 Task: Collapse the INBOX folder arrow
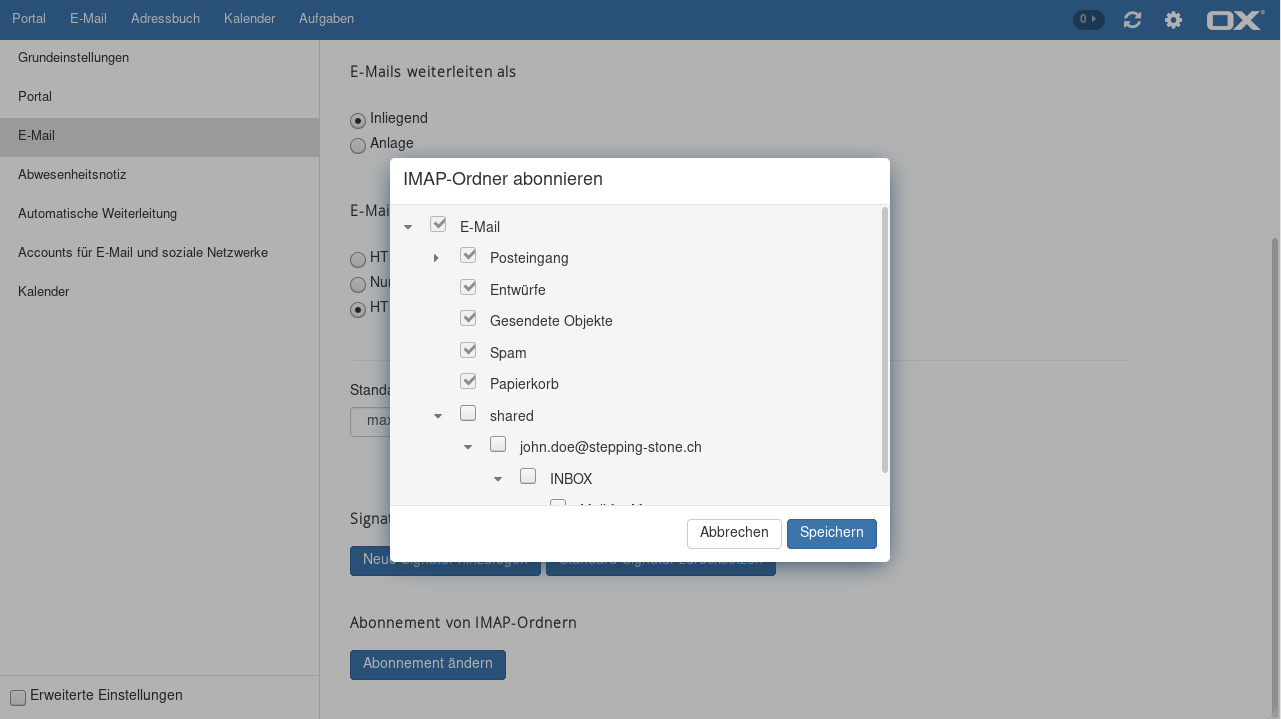[498, 479]
